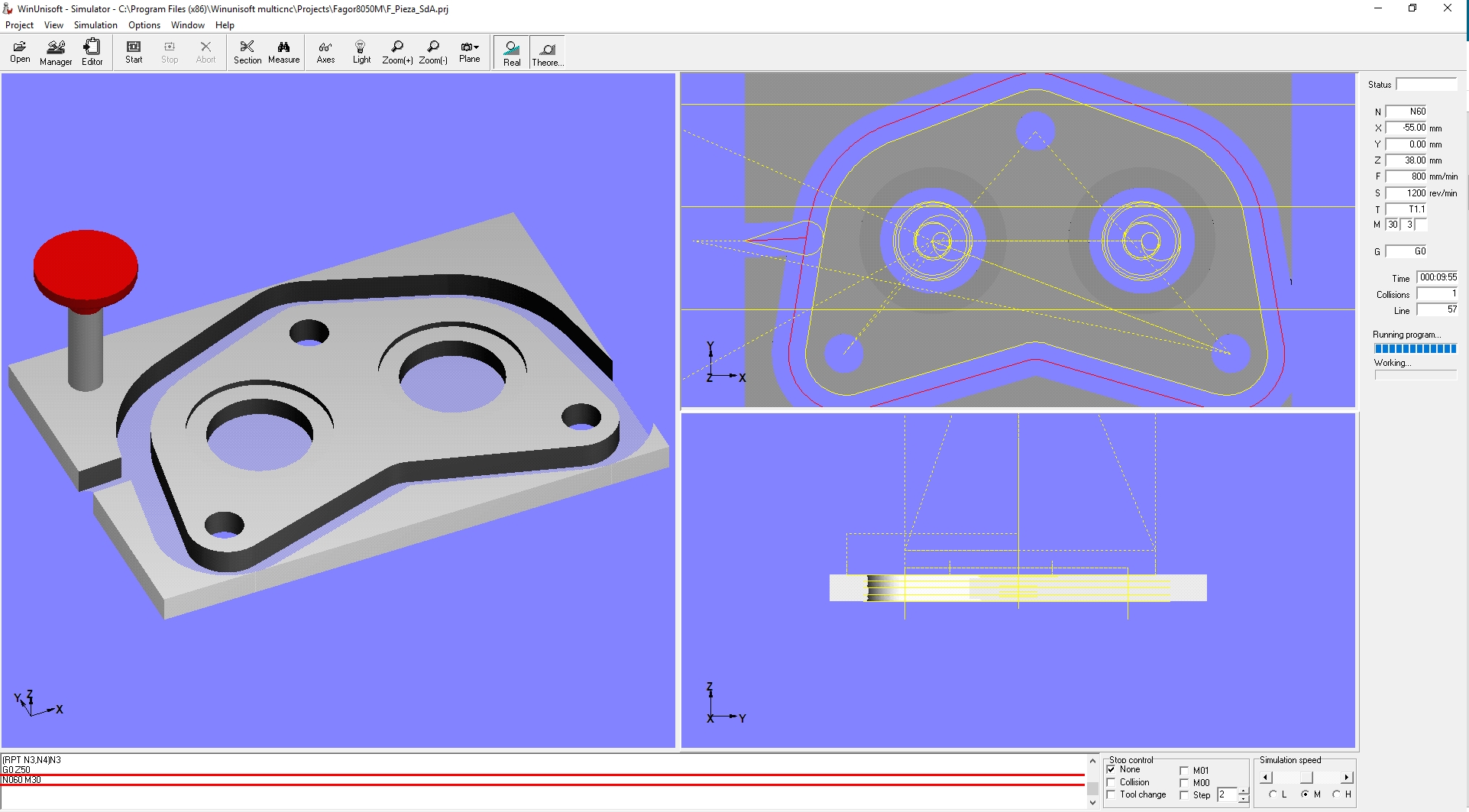The image size is (1469, 812).
Task: Toggle Axes display
Action: point(325,52)
